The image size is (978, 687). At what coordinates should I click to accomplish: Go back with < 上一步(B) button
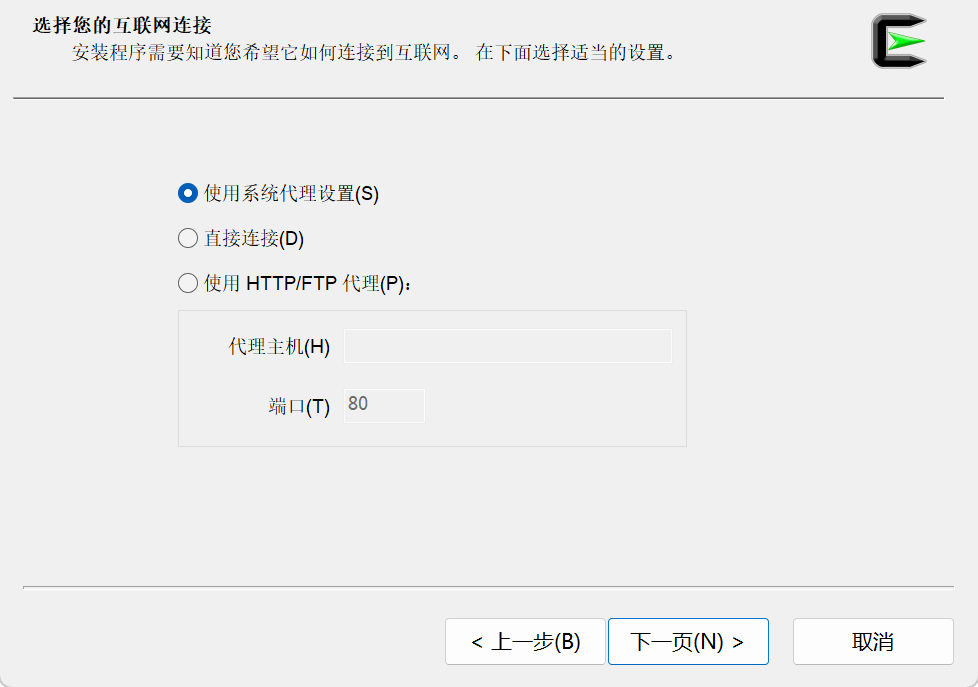tap(525, 641)
